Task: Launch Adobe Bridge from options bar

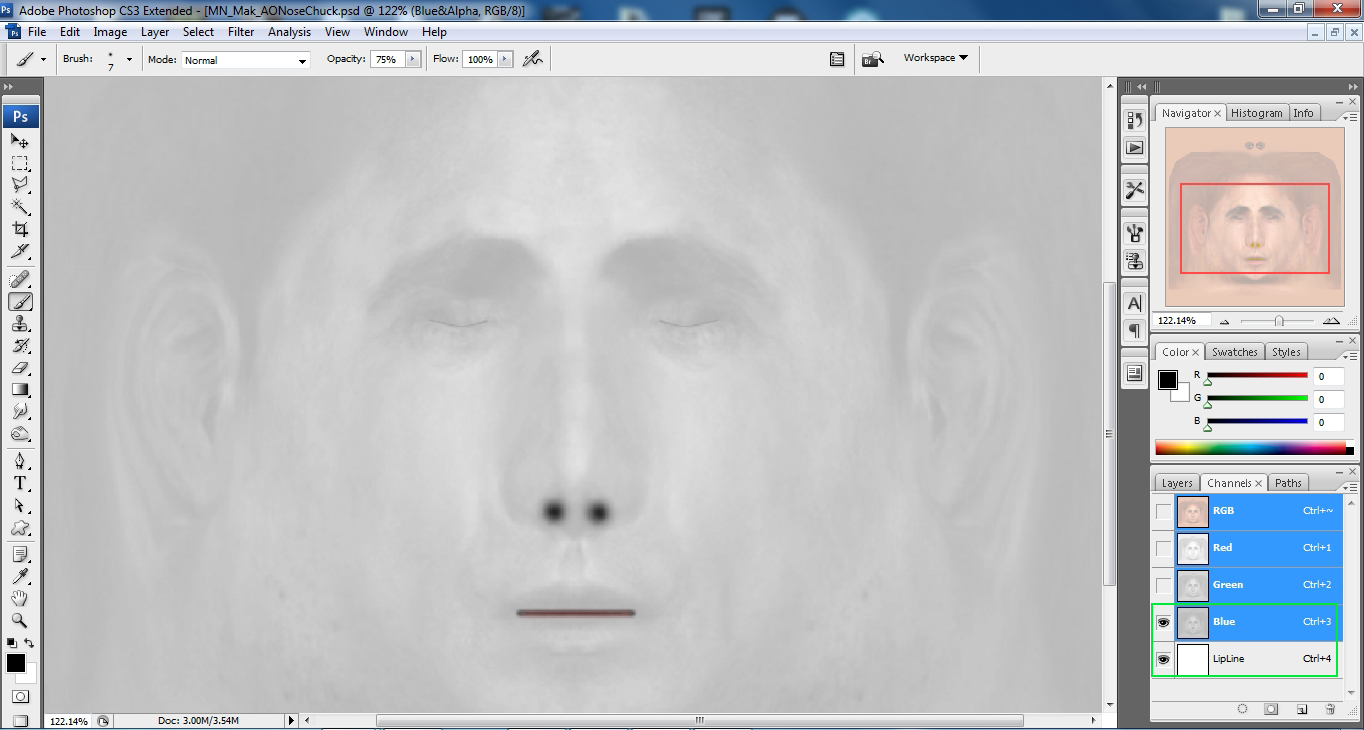Action: tap(873, 59)
